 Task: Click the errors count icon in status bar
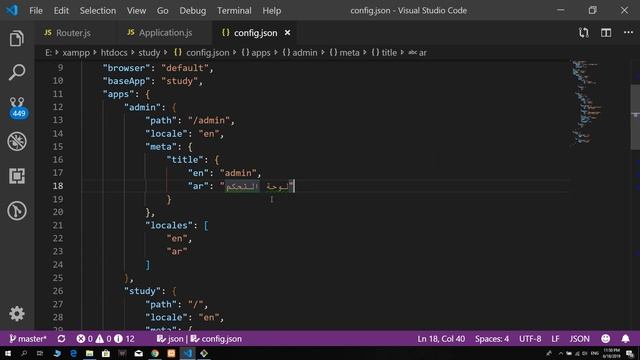pos(84,339)
